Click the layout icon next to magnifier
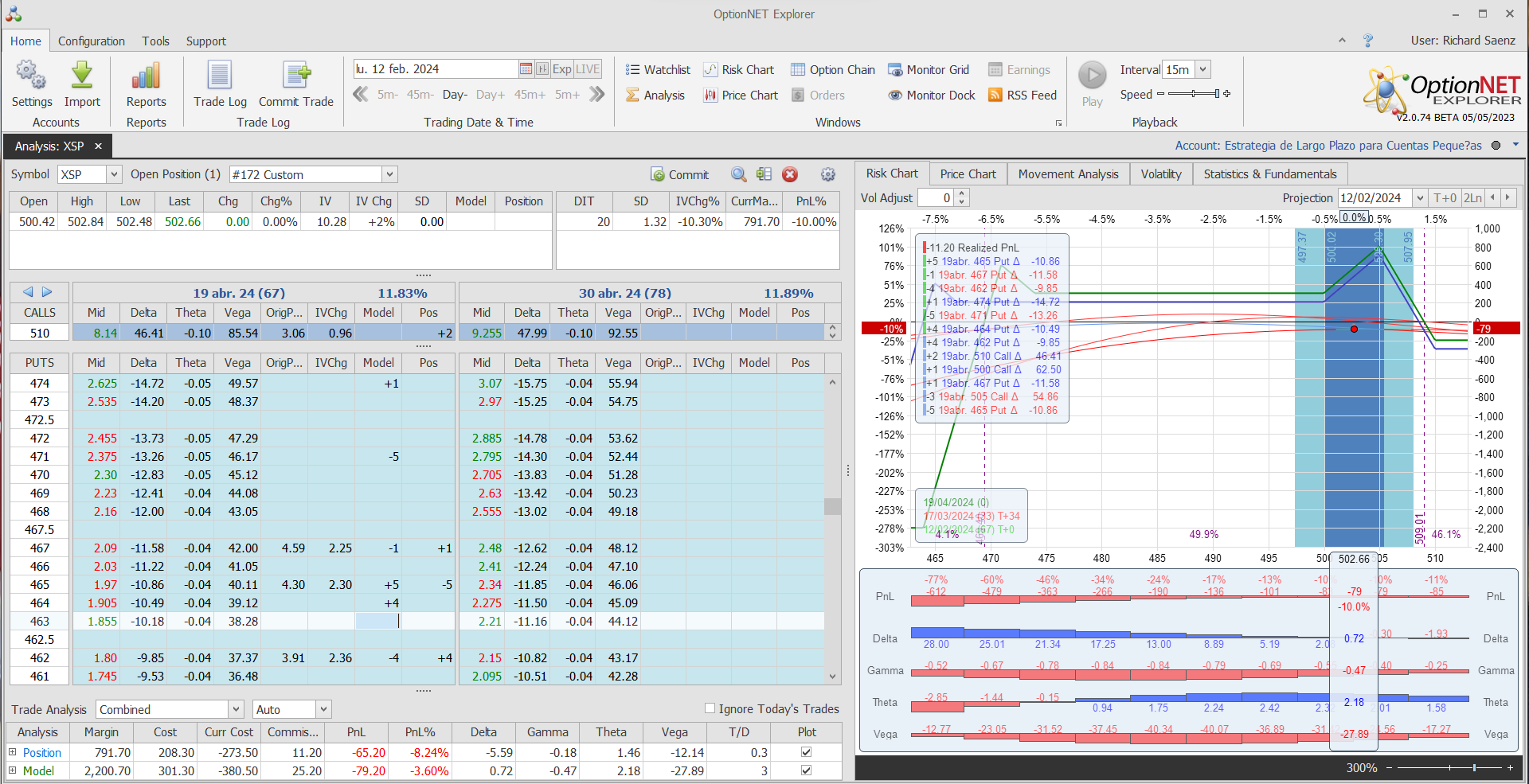Viewport: 1529px width, 784px height. (x=764, y=174)
